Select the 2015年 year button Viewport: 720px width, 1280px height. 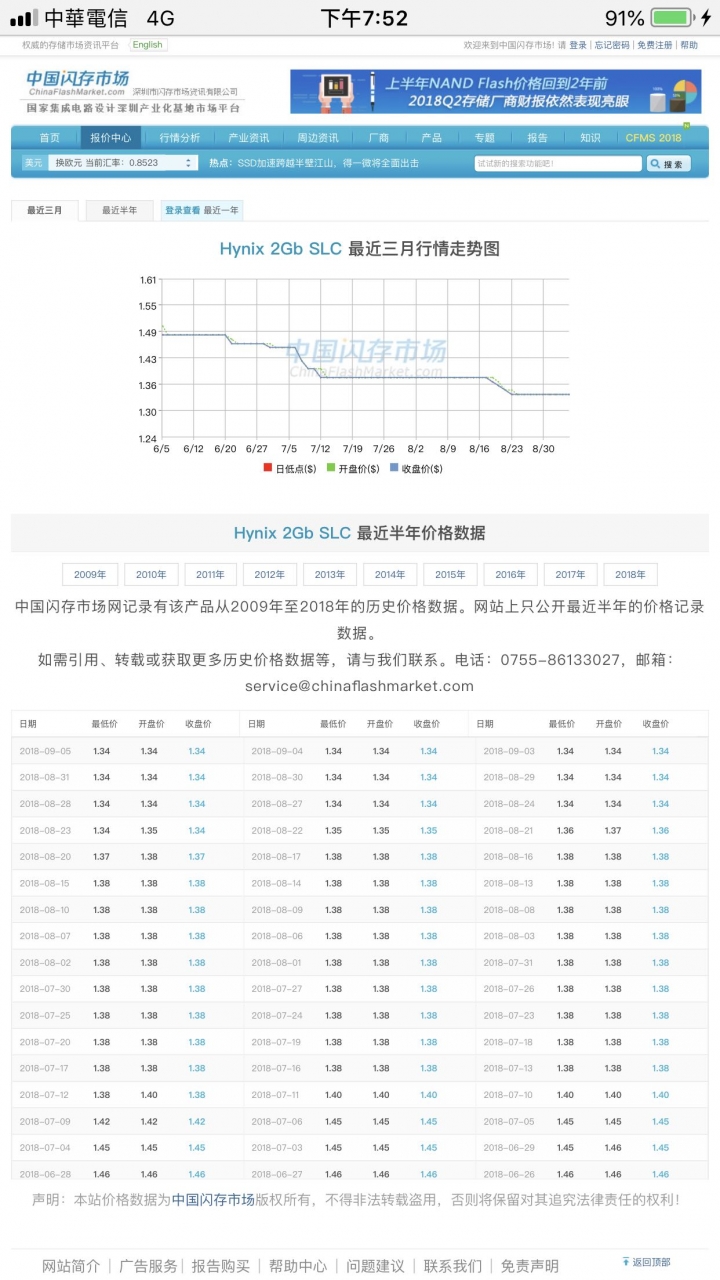click(x=450, y=574)
